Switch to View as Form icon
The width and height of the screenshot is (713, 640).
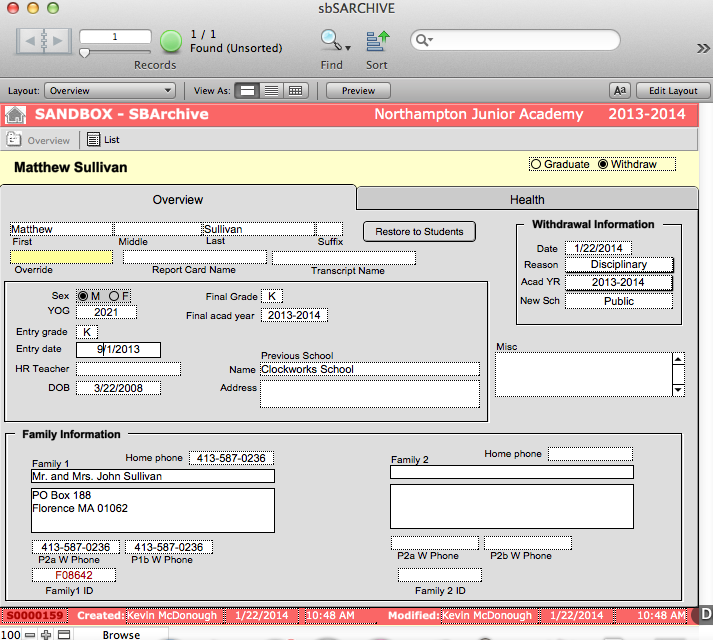coord(248,90)
